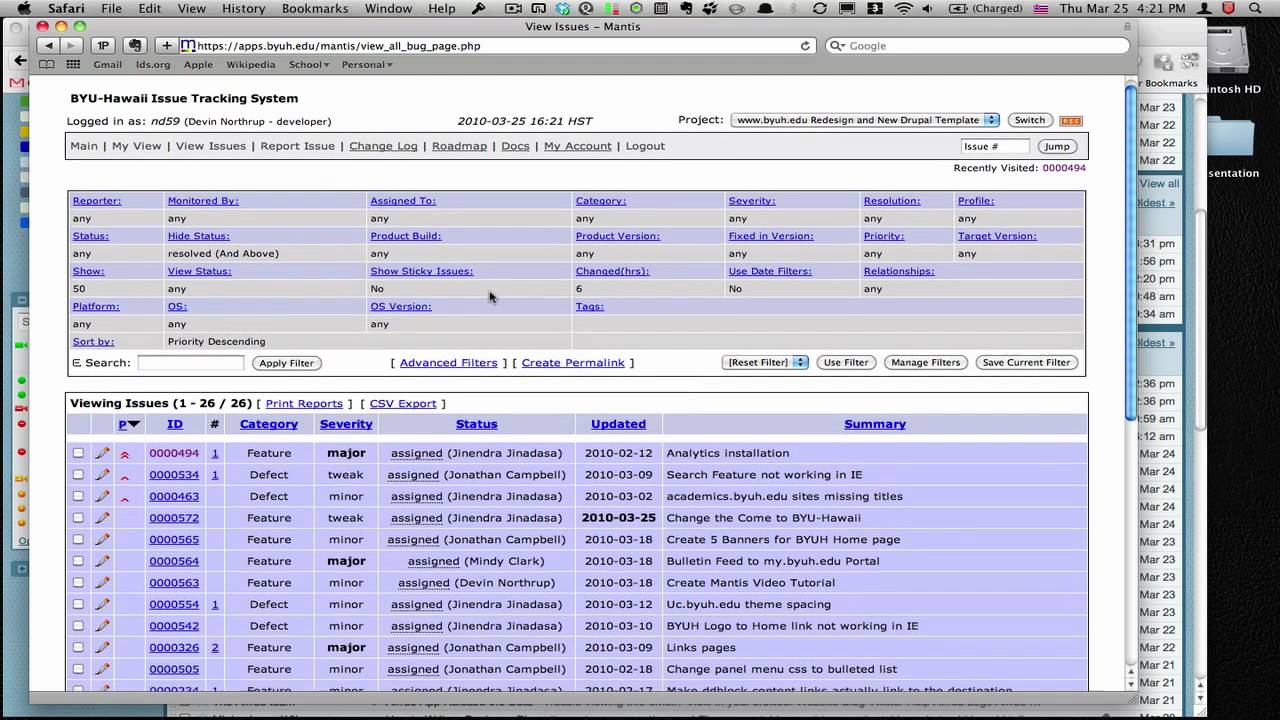Edit issue 0000542 via pencil icon
Image resolution: width=1280 pixels, height=720 pixels.
(102, 626)
